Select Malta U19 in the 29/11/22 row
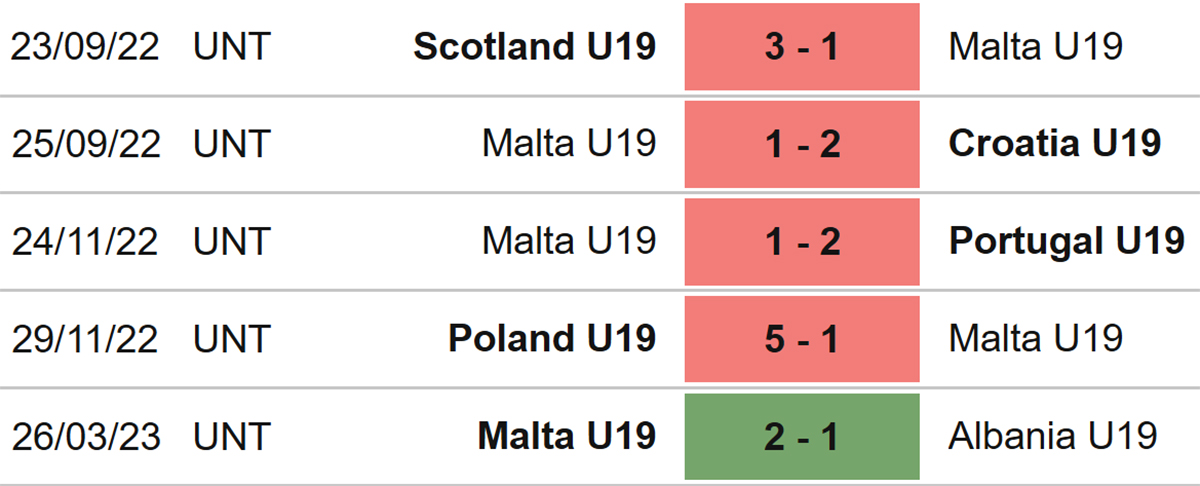This screenshot has width=1200, height=486. coord(1036,338)
